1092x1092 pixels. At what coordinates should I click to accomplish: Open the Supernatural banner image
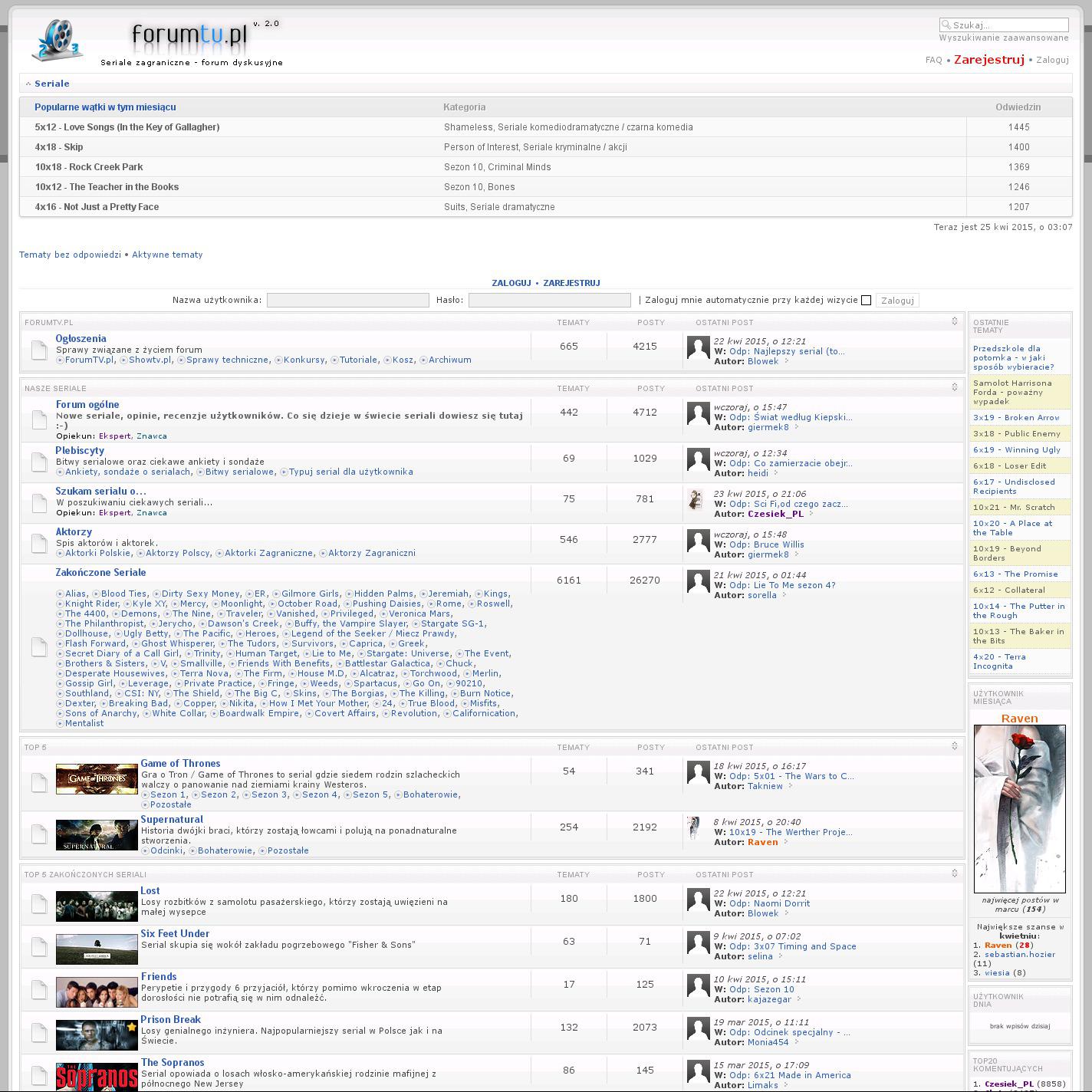coord(97,835)
